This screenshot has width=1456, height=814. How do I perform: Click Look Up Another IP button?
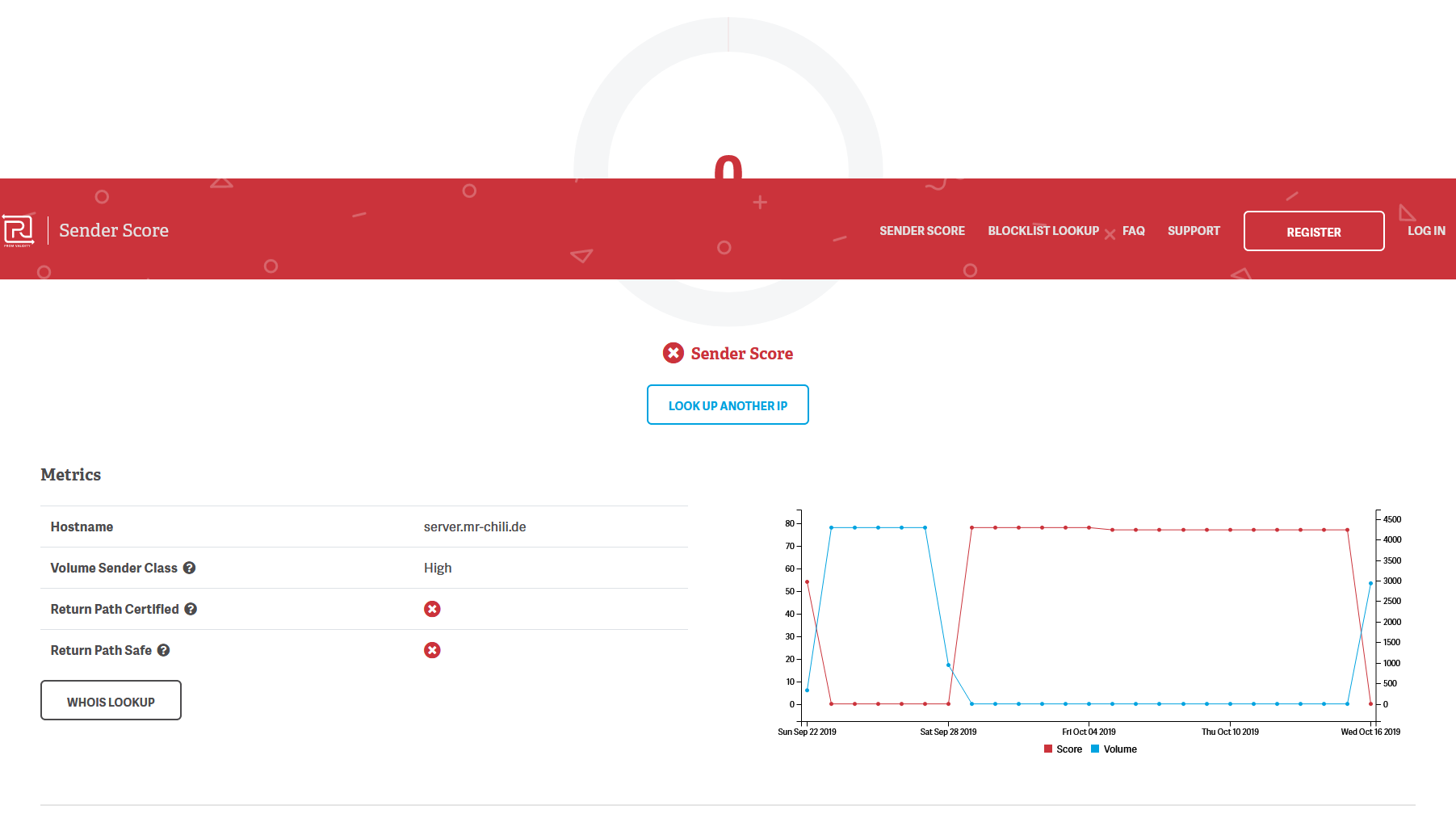pos(728,405)
